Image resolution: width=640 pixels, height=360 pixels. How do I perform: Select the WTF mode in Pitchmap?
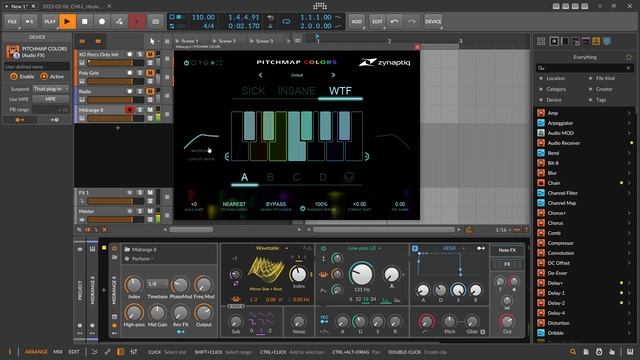click(x=340, y=91)
